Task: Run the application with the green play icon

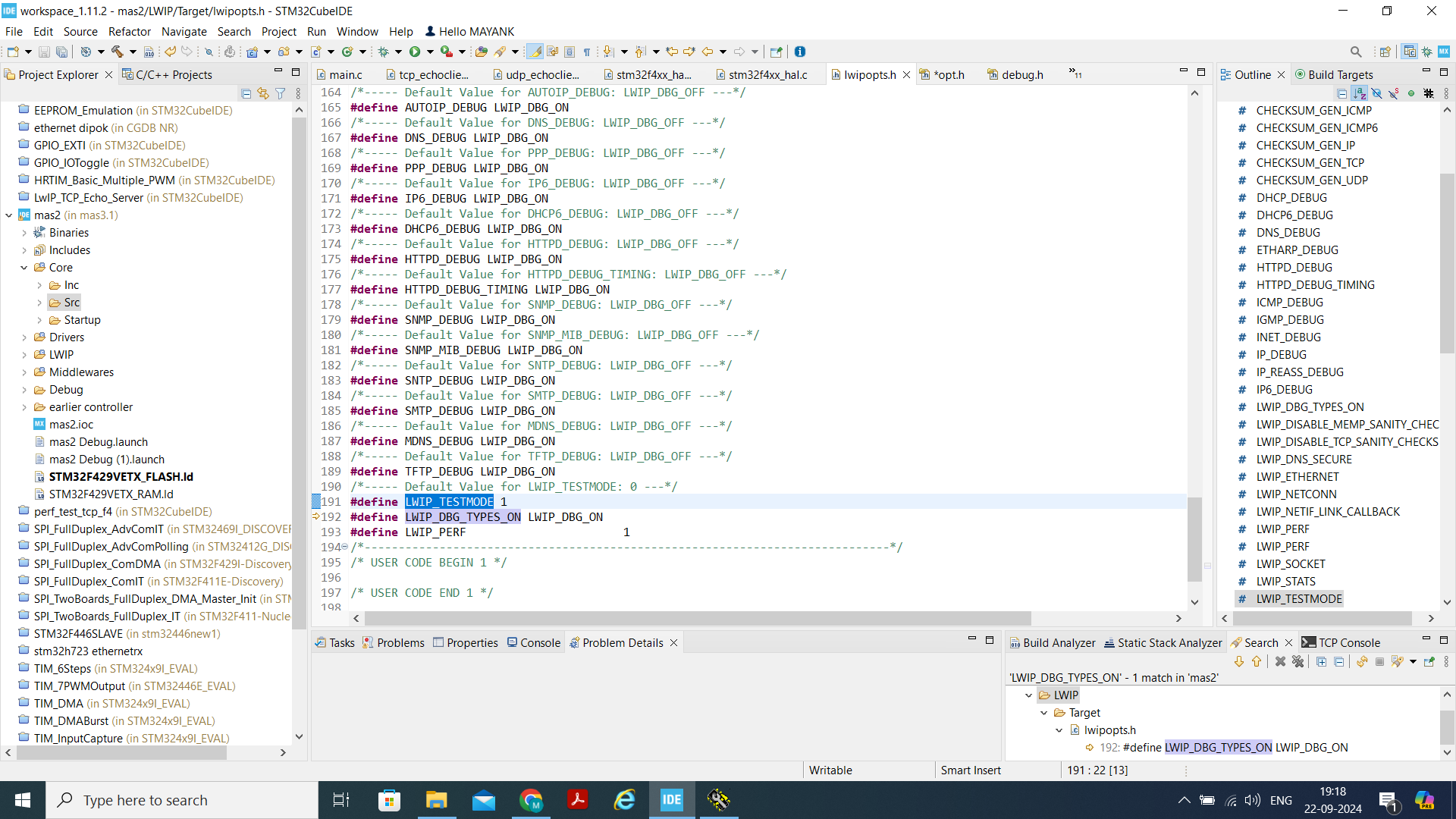Action: coord(415,52)
